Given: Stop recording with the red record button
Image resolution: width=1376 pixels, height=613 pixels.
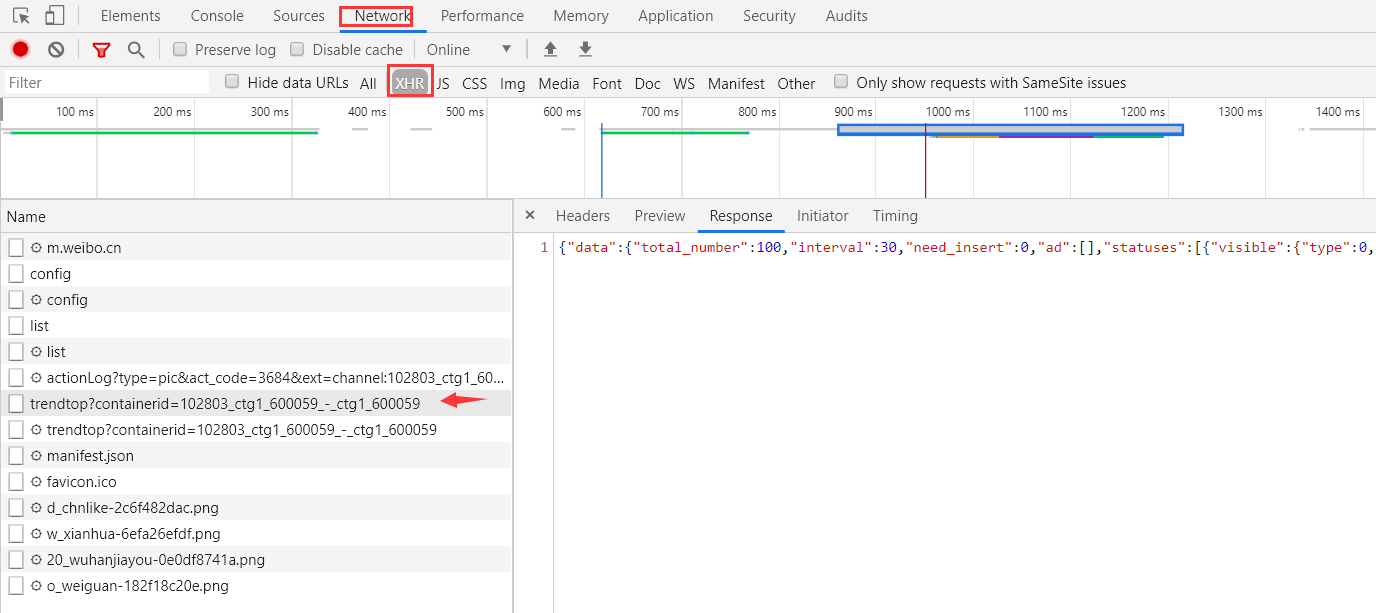Looking at the screenshot, I should pyautogui.click(x=21, y=49).
